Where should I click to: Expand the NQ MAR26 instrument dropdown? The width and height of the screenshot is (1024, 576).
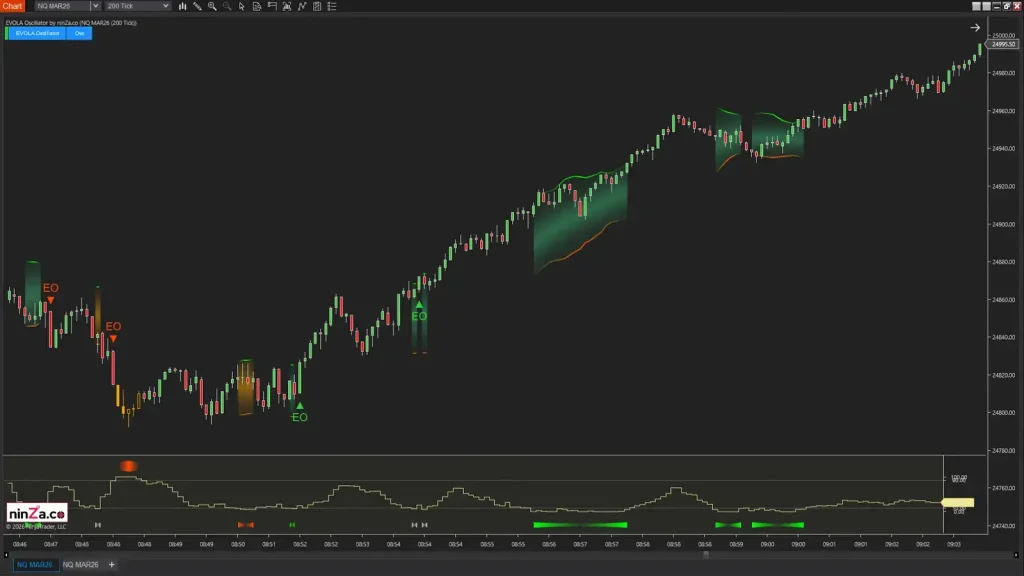point(62,6)
